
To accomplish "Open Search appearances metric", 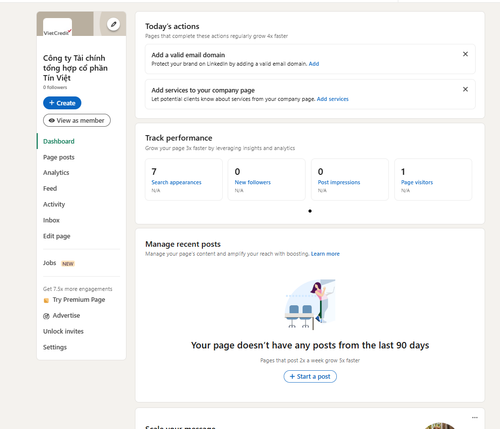I will (x=176, y=182).
